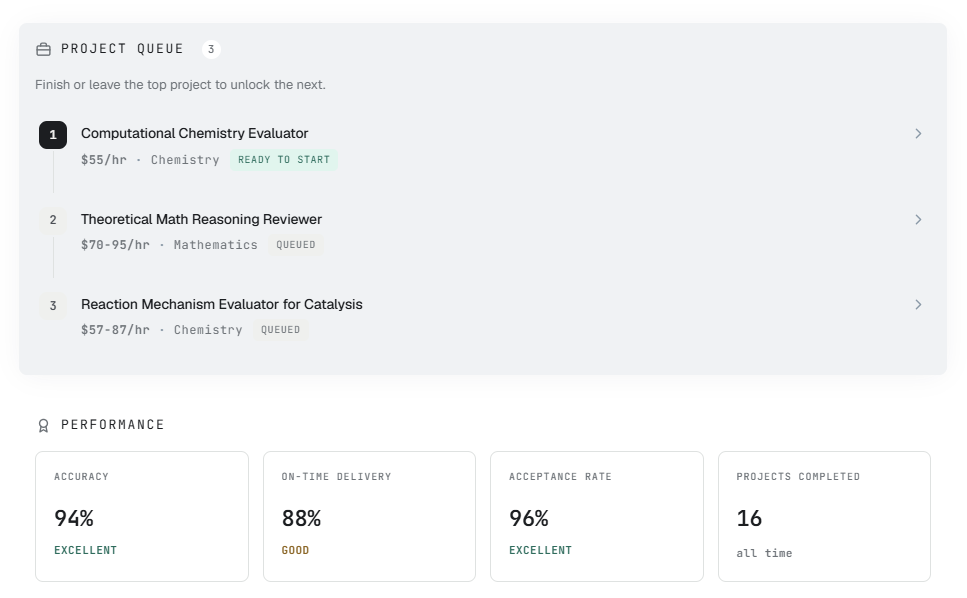Click the EXCELLENT label under 94%
This screenshot has height=598, width=967.
point(85,550)
